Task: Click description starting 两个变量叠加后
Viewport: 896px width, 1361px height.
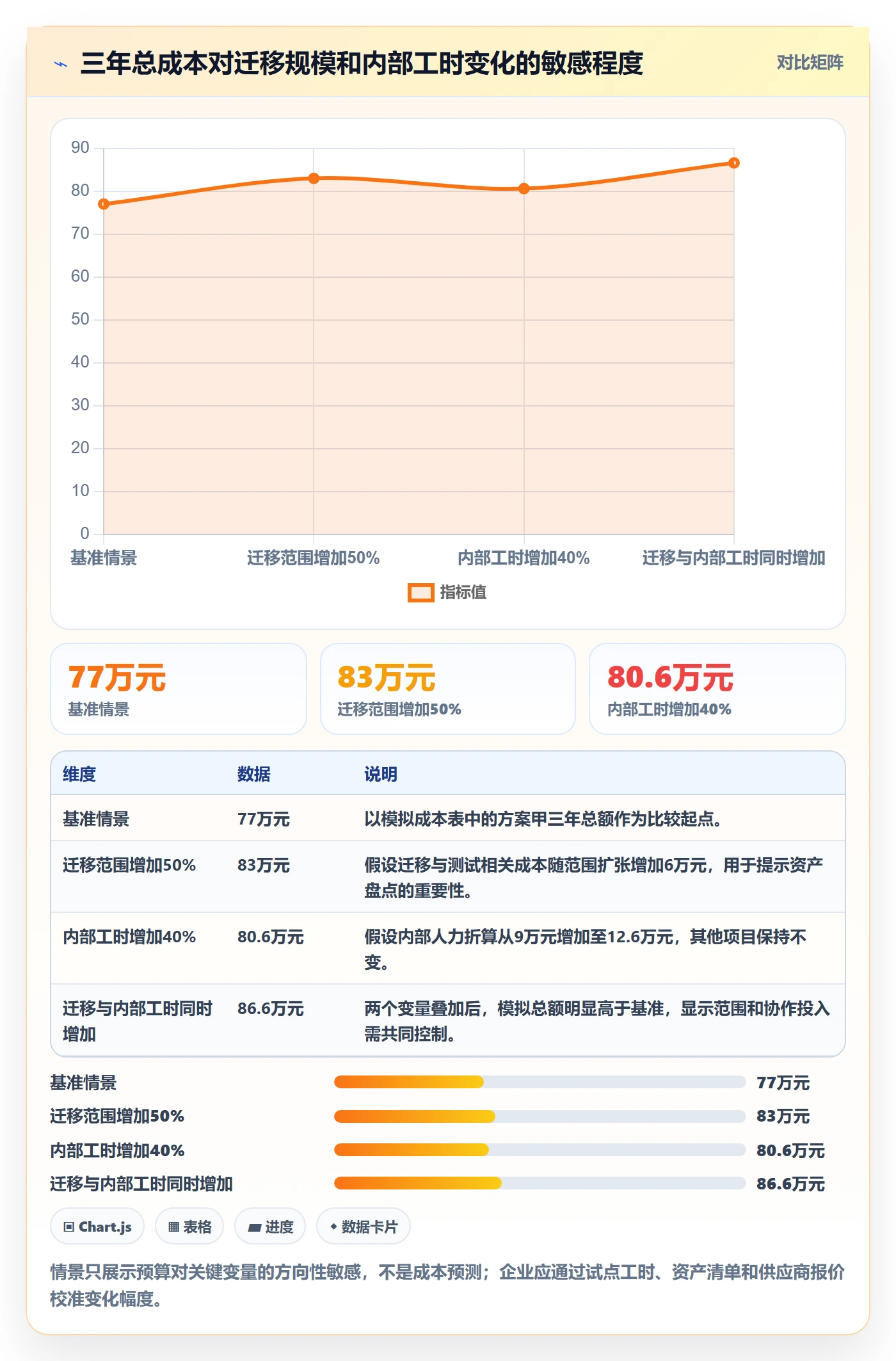Action: (597, 1021)
